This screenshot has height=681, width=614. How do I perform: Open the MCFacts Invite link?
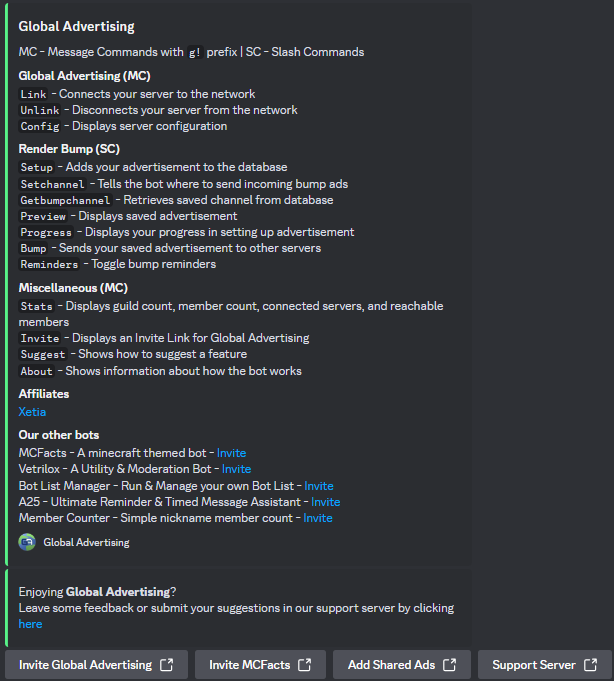[231, 453]
